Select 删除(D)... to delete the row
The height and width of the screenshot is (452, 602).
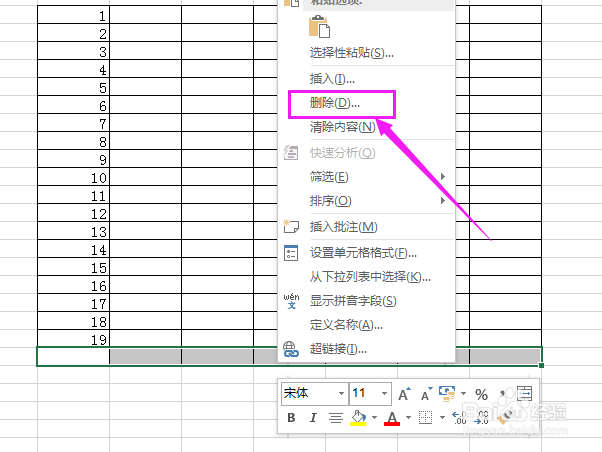tap(334, 103)
